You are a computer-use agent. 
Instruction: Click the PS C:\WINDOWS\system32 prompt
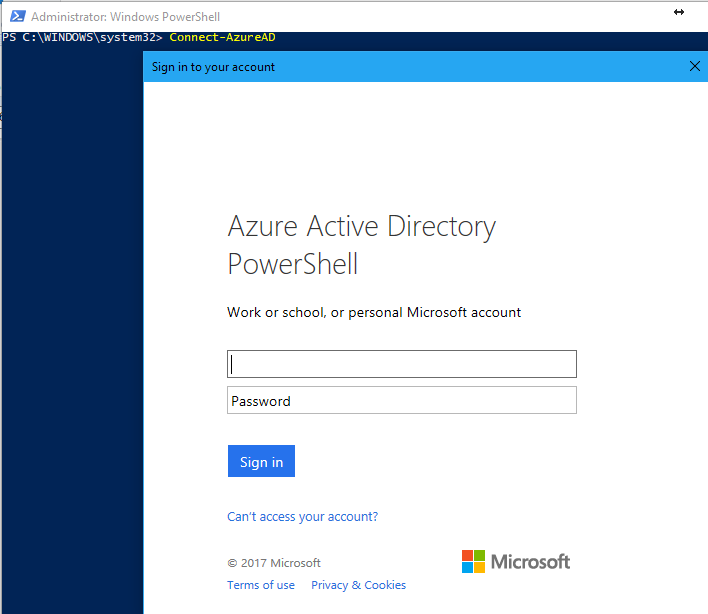82,38
